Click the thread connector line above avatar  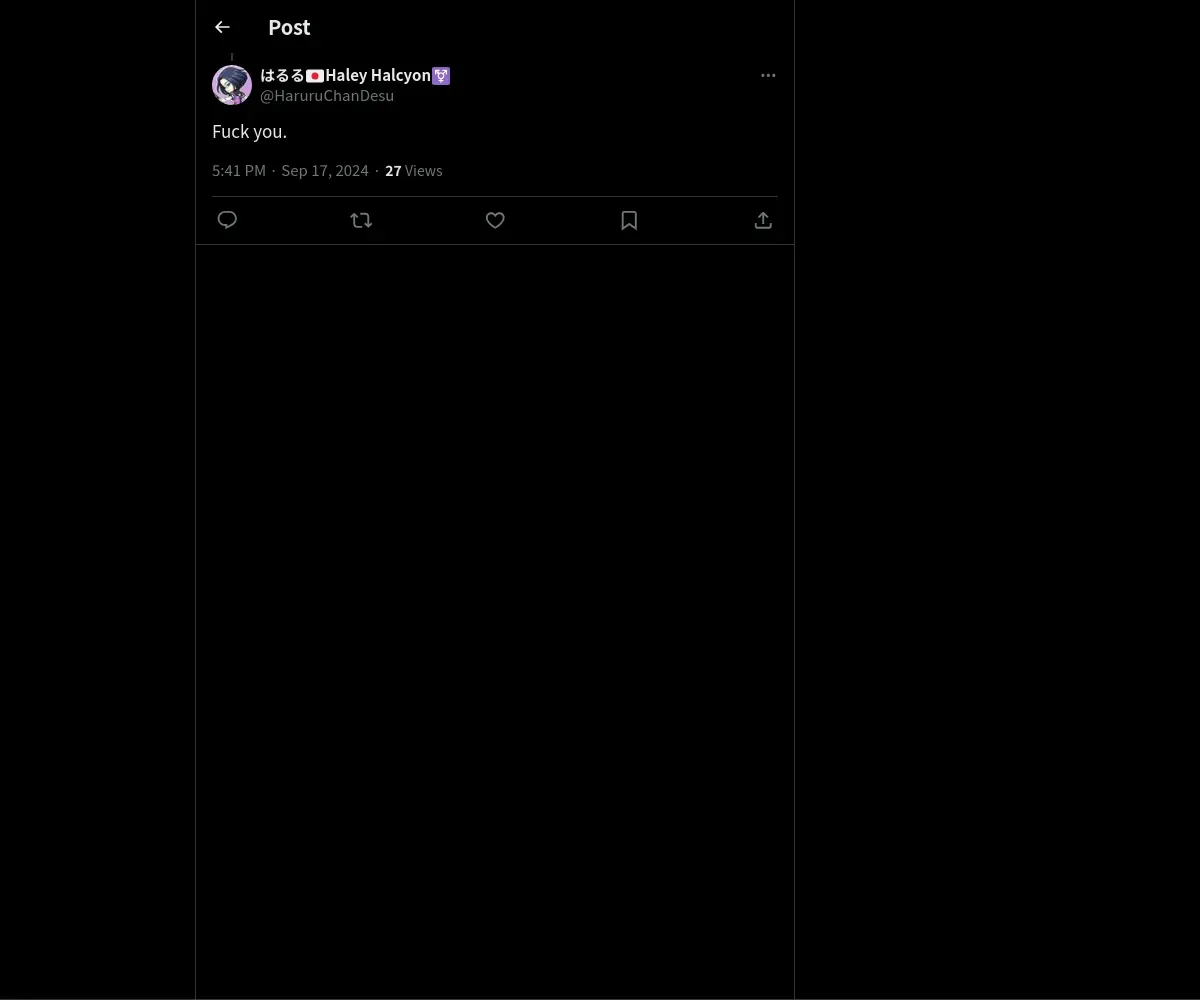point(232,57)
